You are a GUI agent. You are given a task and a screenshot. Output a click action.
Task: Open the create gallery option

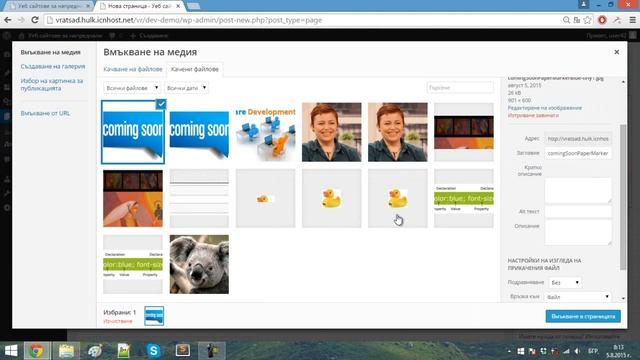tap(53, 66)
